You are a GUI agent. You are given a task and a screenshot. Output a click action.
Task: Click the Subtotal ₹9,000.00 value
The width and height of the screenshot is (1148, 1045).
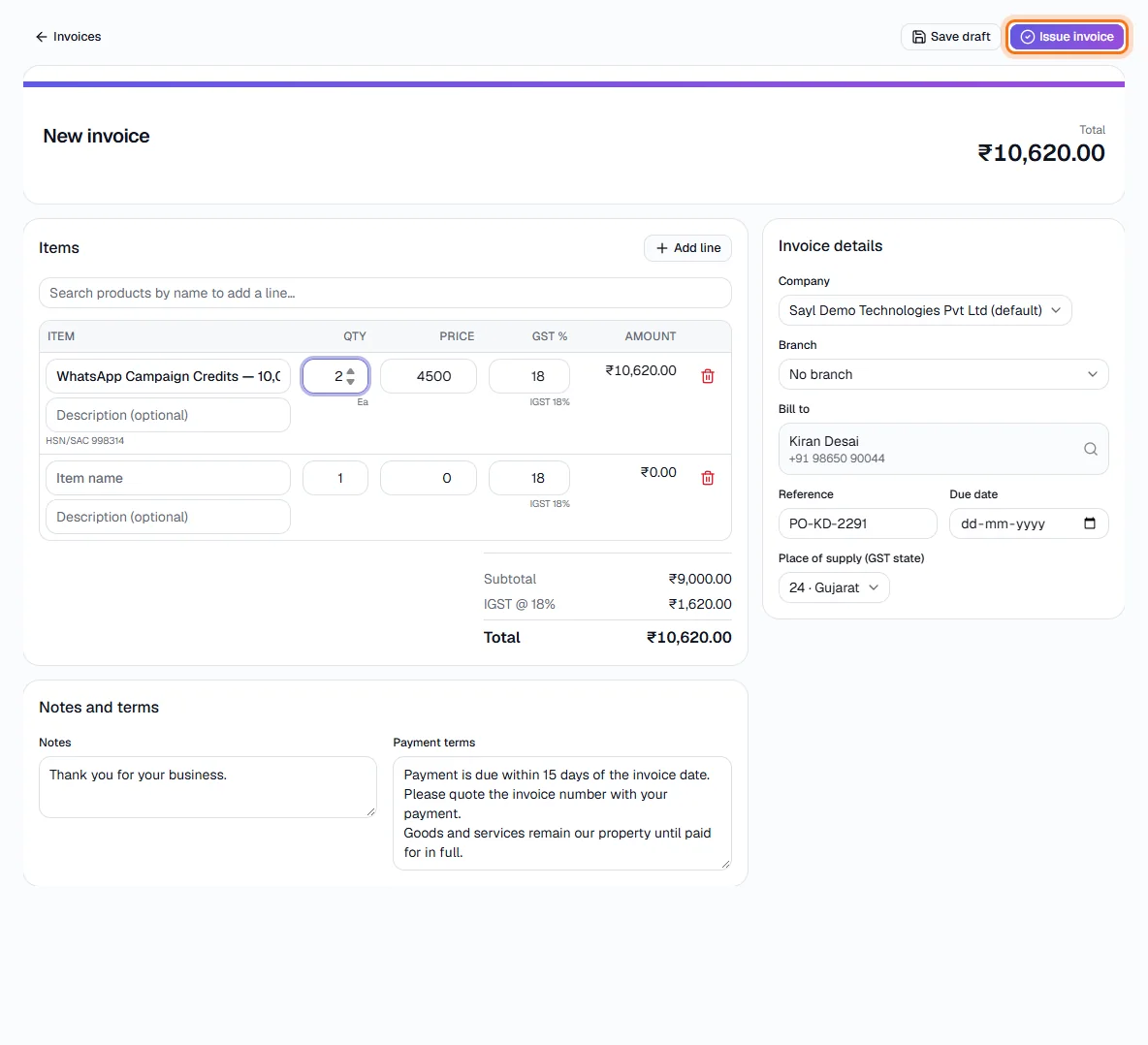point(700,579)
